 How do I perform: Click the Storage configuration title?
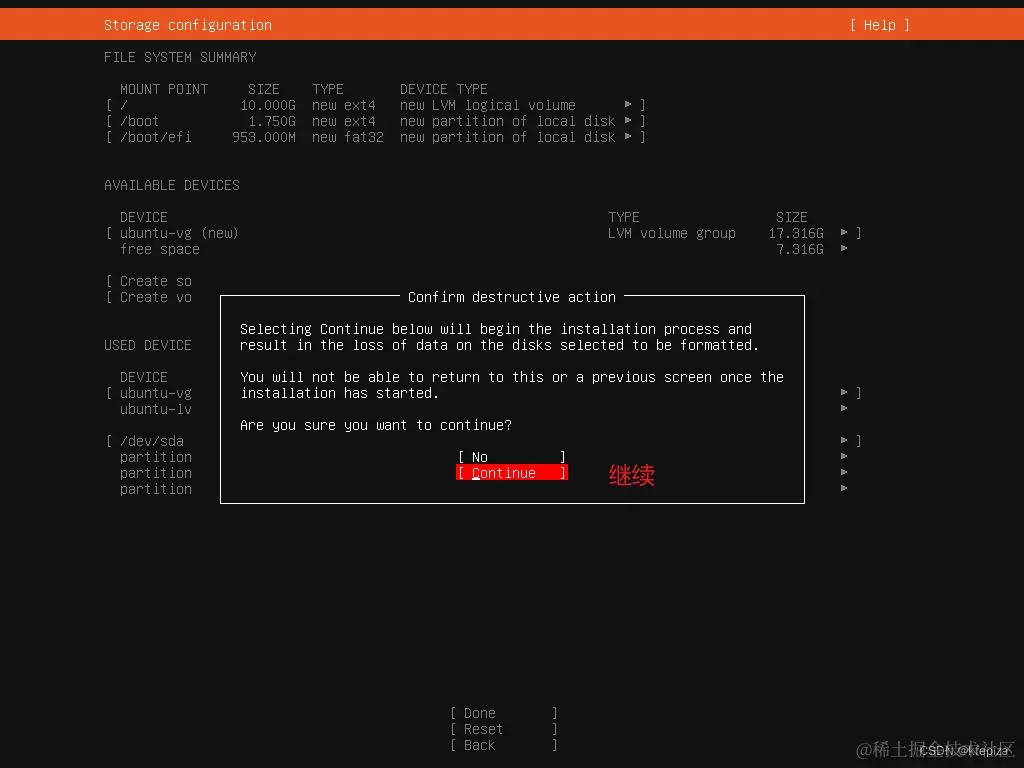pyautogui.click(x=187, y=25)
